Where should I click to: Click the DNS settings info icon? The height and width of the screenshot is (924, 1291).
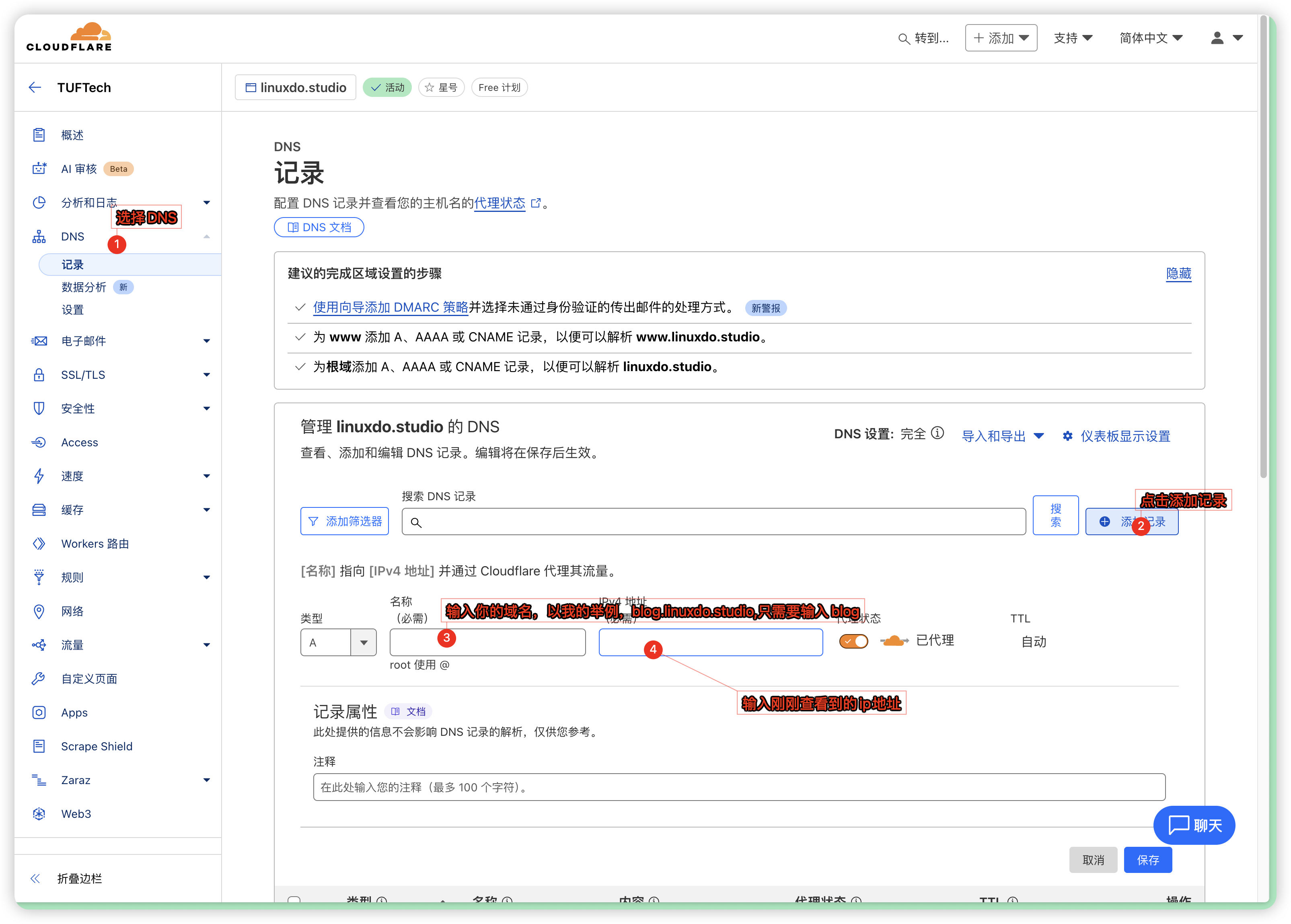[937, 433]
